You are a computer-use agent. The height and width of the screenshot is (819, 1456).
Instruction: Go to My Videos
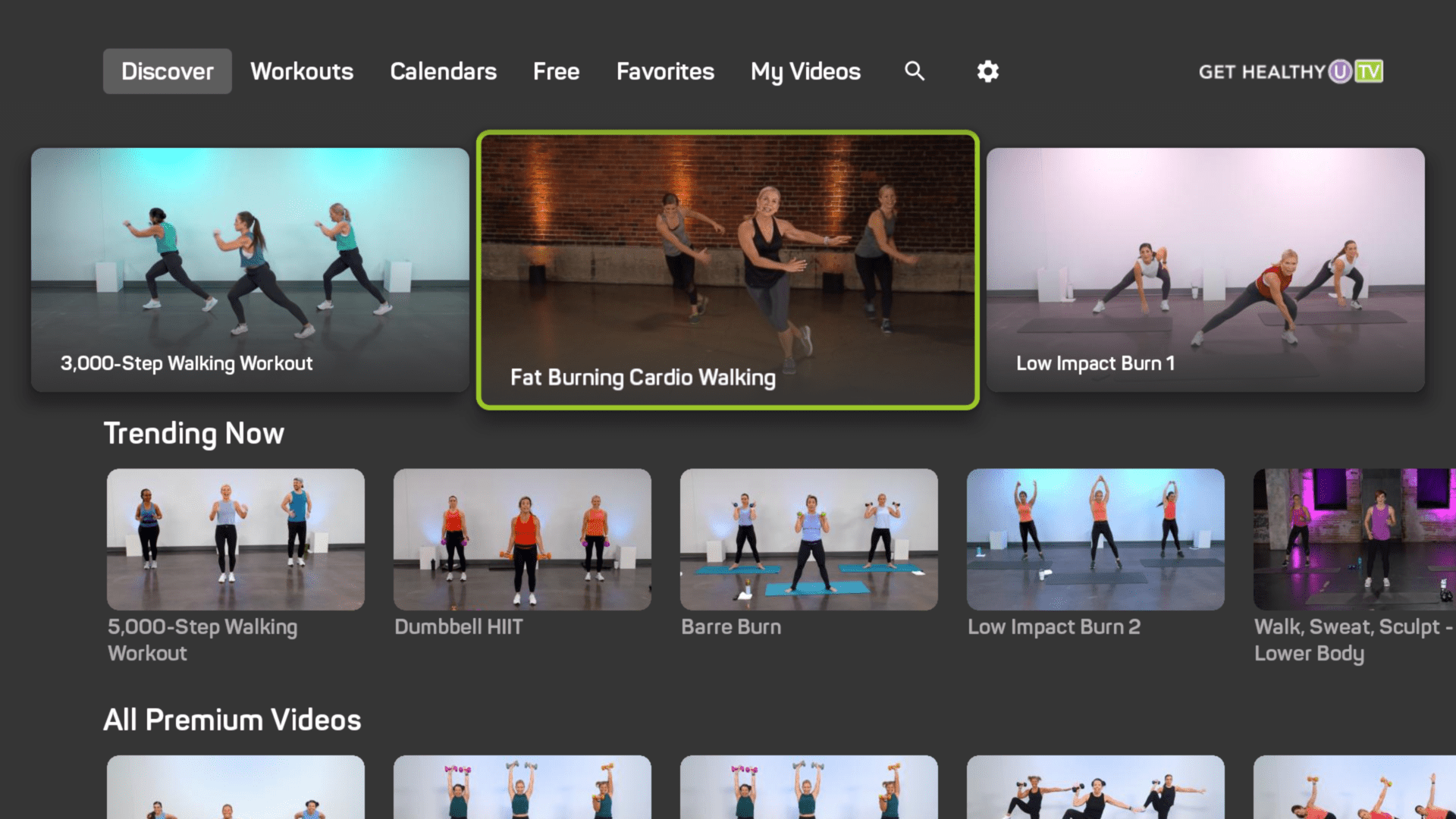tap(805, 71)
